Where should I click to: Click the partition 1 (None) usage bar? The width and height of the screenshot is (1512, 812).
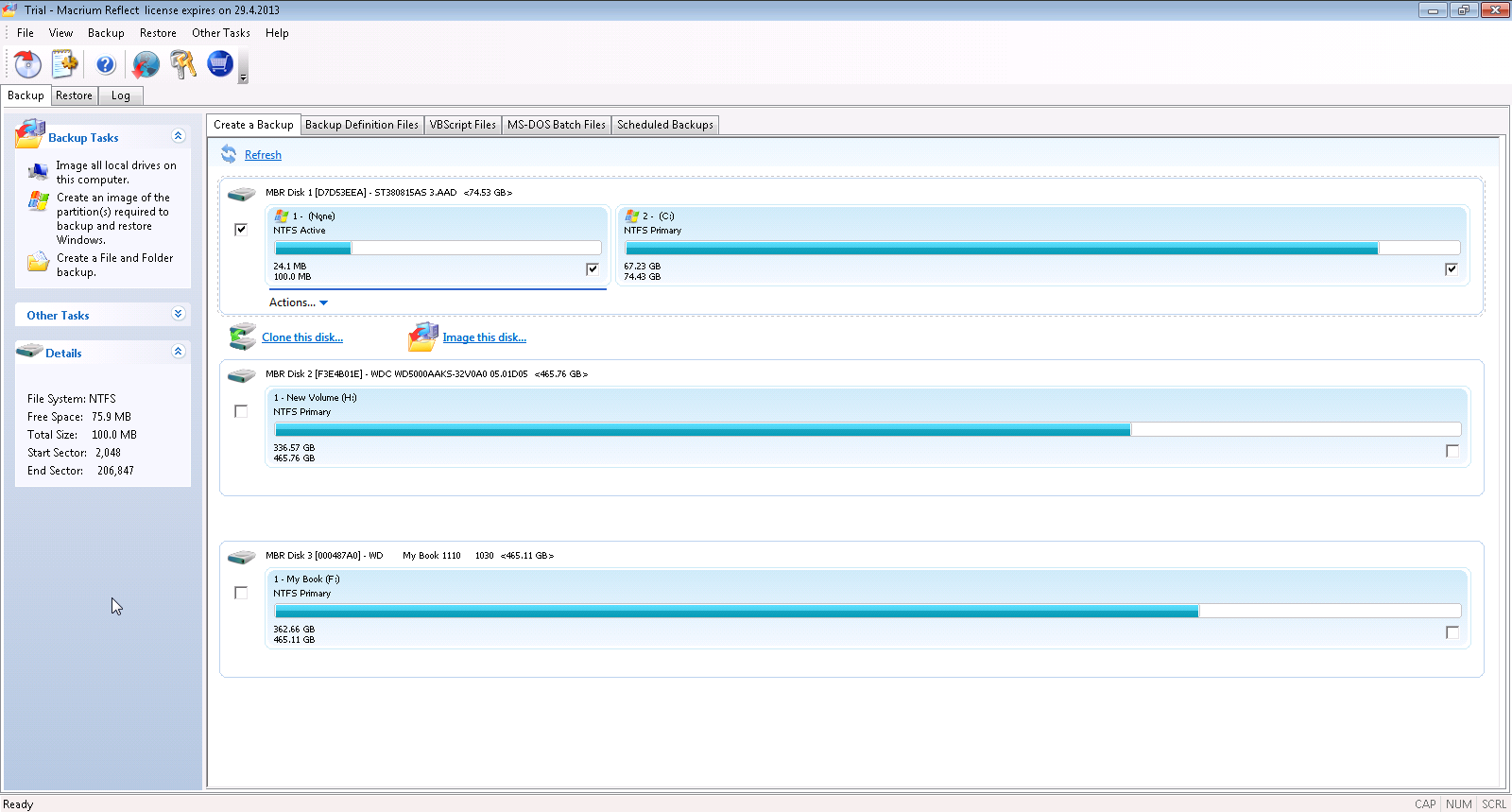point(438,249)
